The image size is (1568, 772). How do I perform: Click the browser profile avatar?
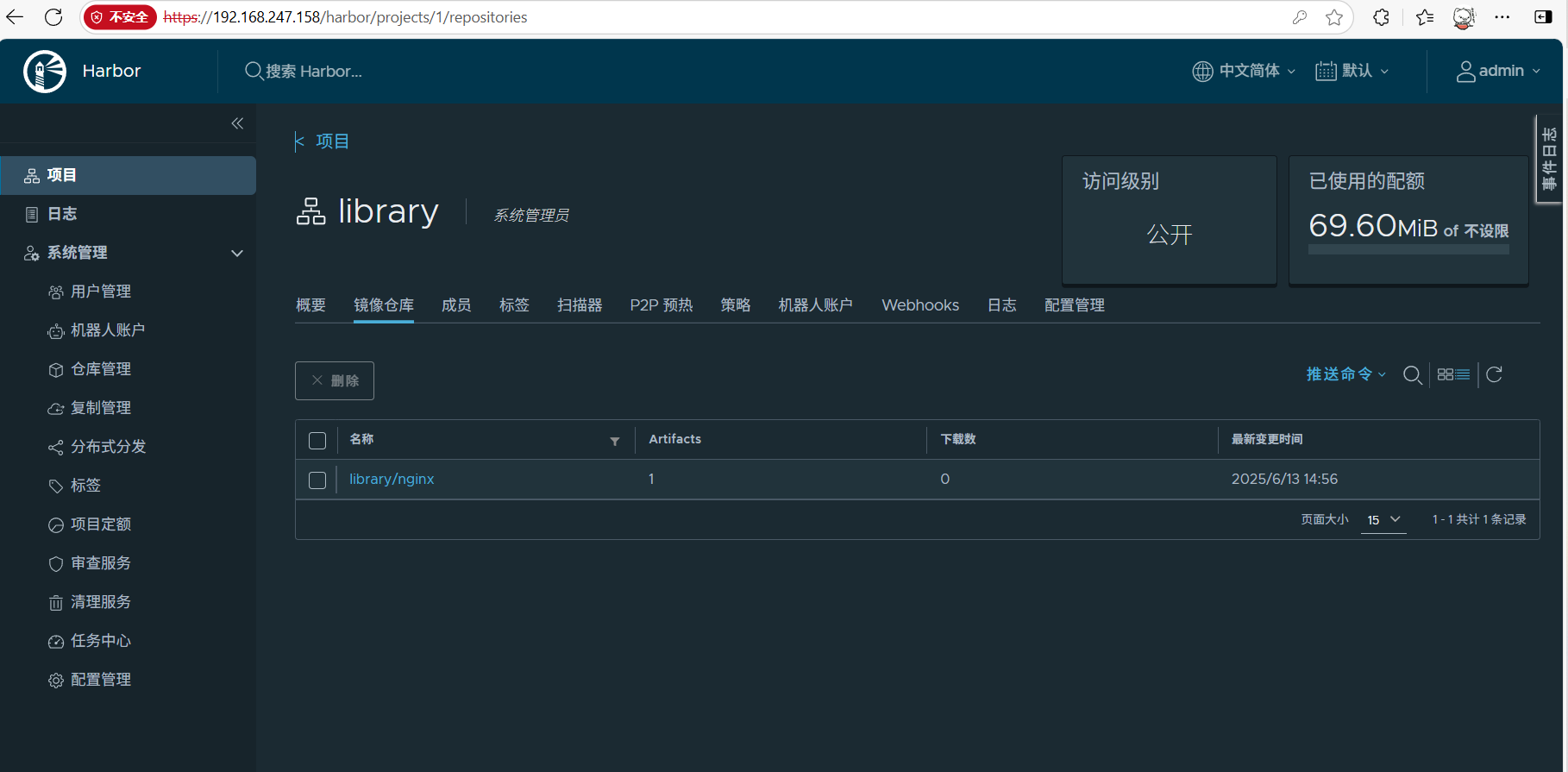click(1464, 17)
